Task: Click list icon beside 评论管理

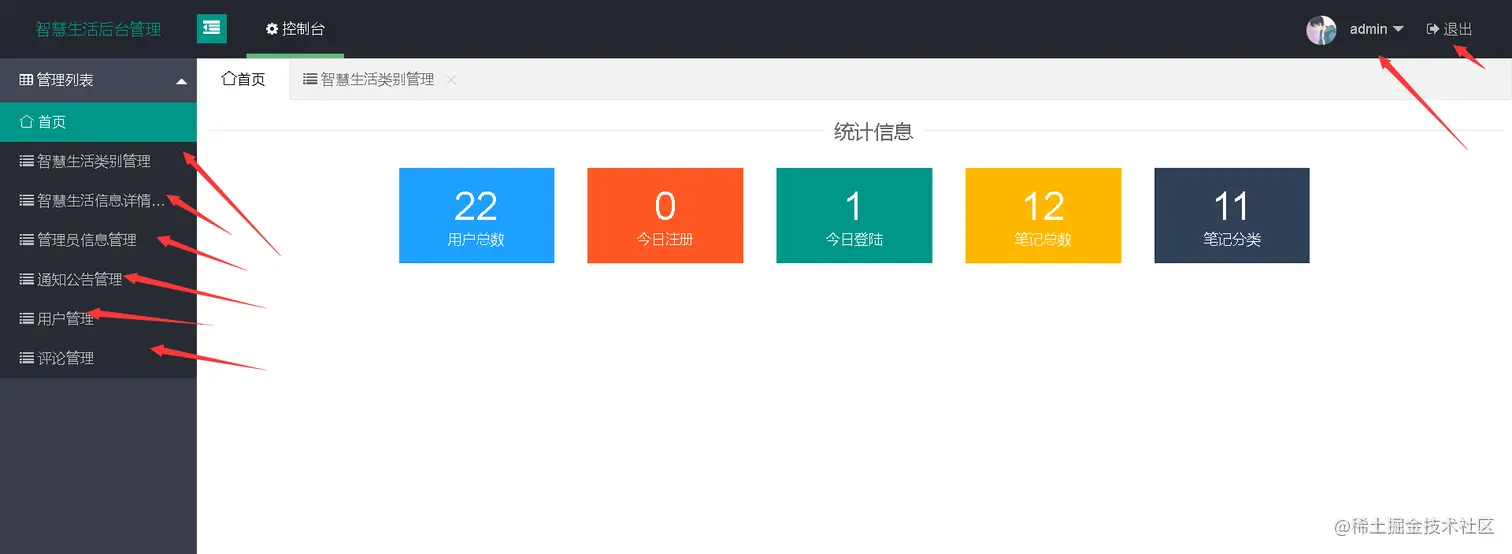Action: pos(27,358)
